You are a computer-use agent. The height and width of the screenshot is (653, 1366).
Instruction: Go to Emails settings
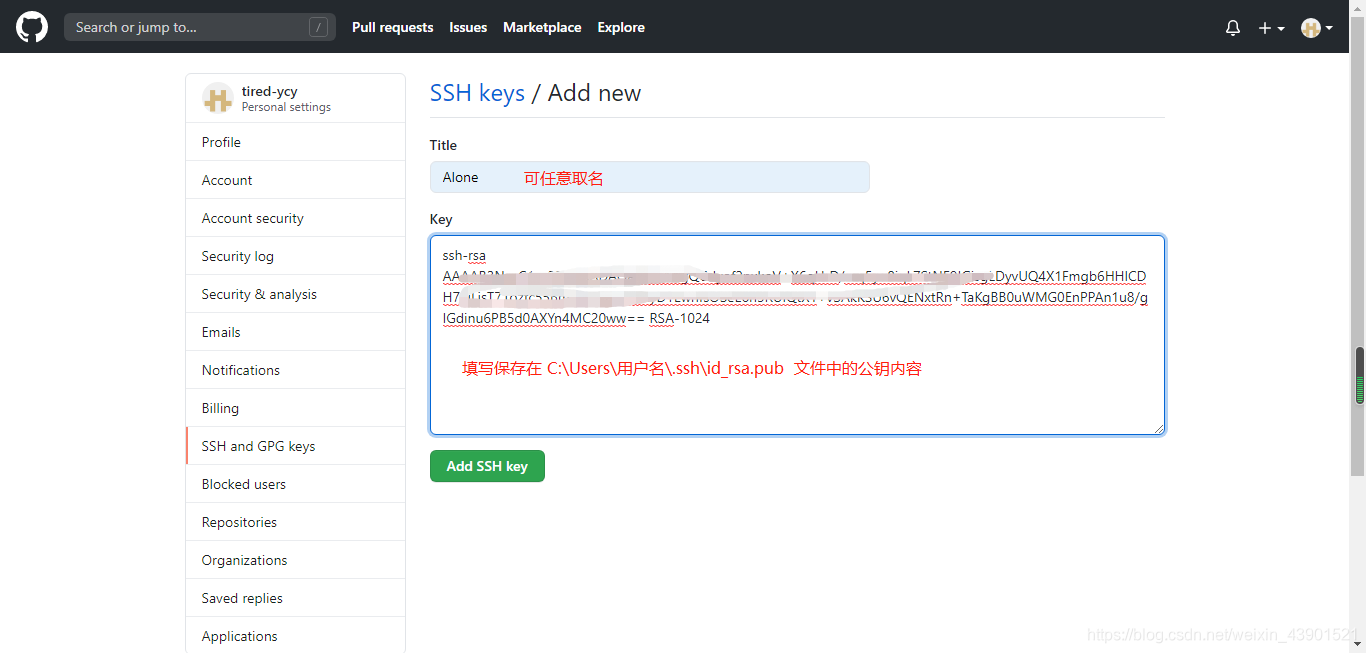point(296,332)
